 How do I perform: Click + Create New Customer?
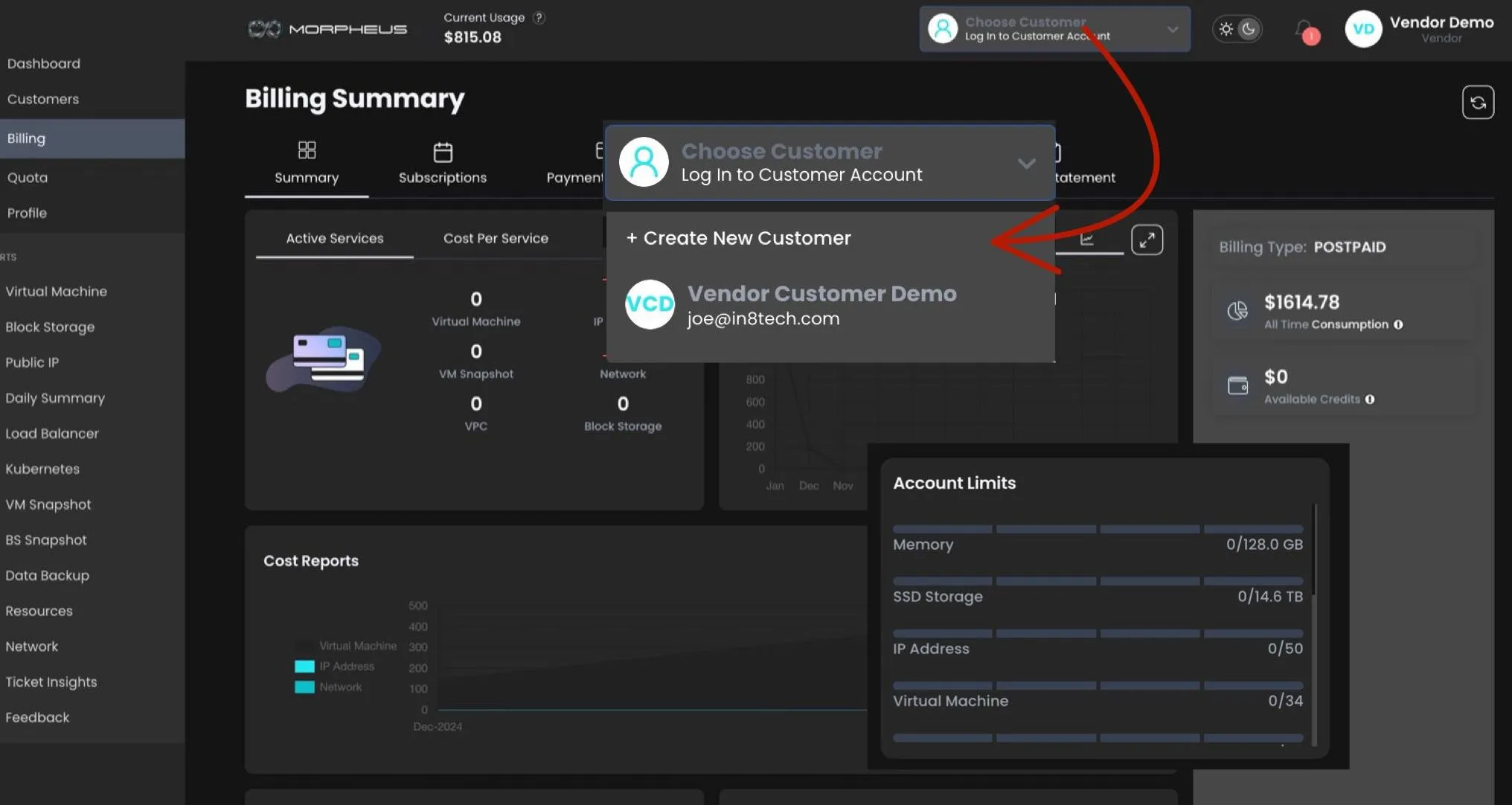738,238
